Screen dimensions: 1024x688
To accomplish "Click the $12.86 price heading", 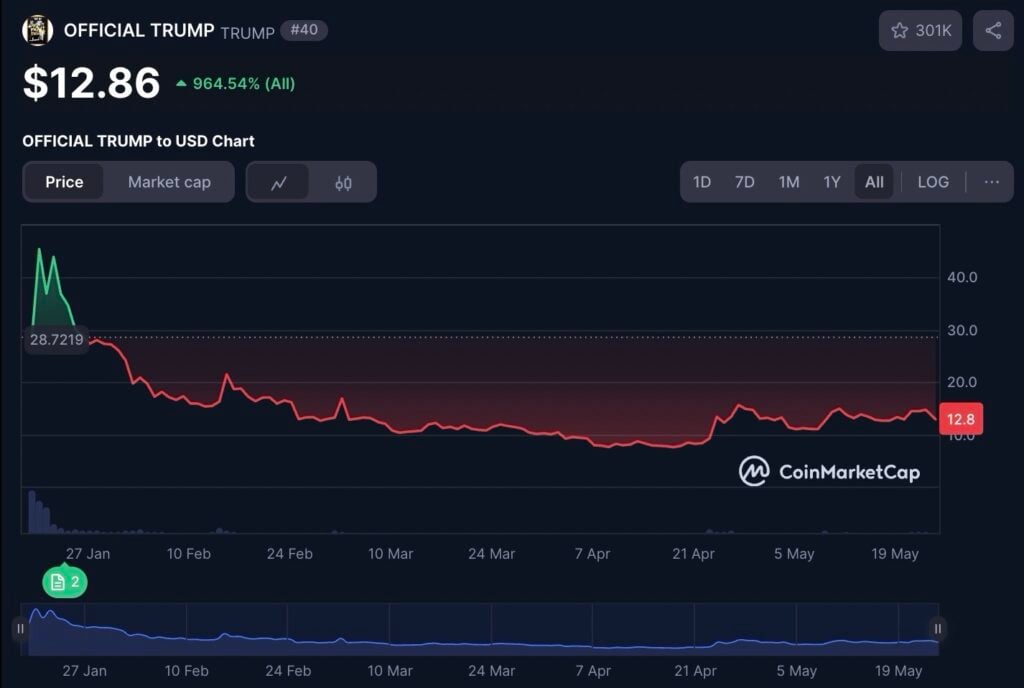I will [91, 83].
